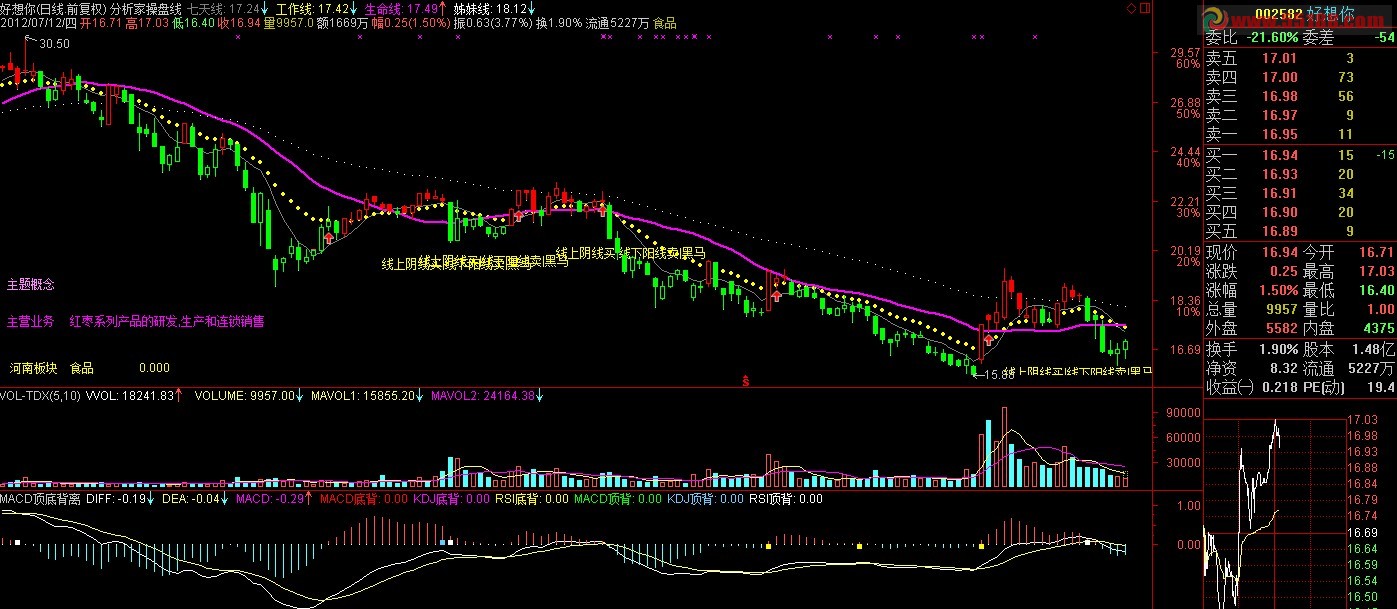The width and height of the screenshot is (1397, 609).
Task: Click the chart title 好想你(日线.前复权)
Action: 53,8
